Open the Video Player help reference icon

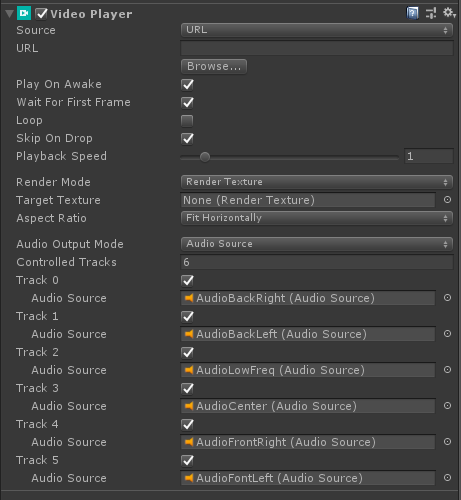412,13
